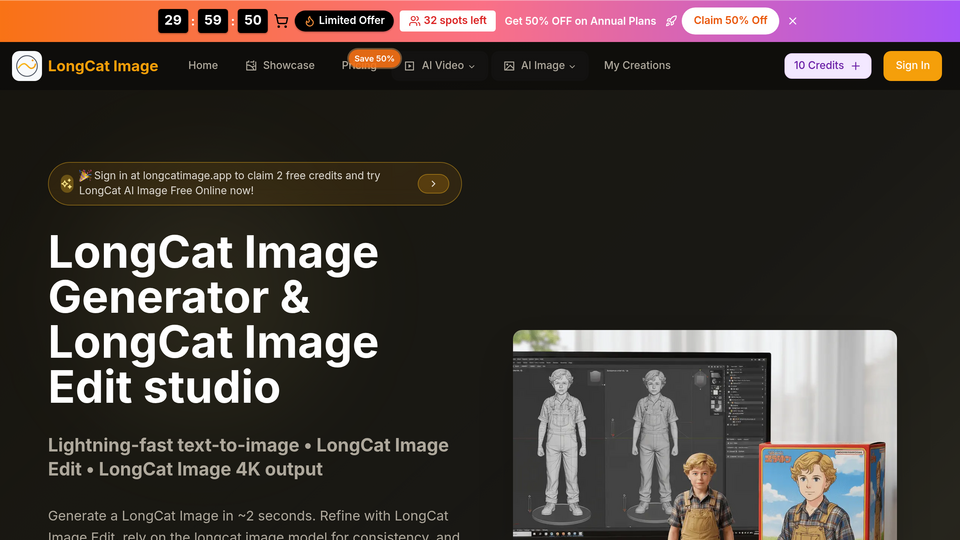Click Claim 50% Off button
Viewport: 960px width, 540px height.
tap(730, 21)
